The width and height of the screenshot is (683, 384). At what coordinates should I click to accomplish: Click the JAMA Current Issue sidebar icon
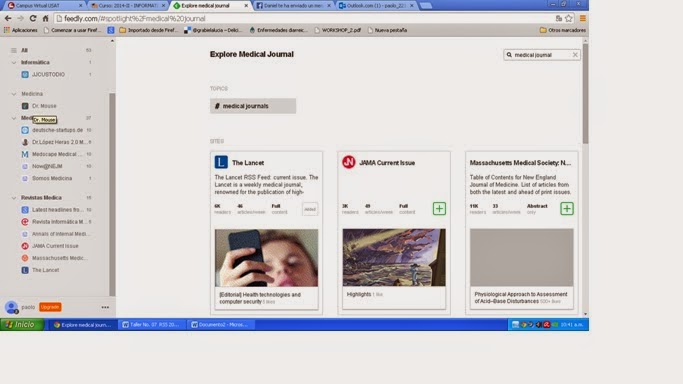[x=25, y=246]
